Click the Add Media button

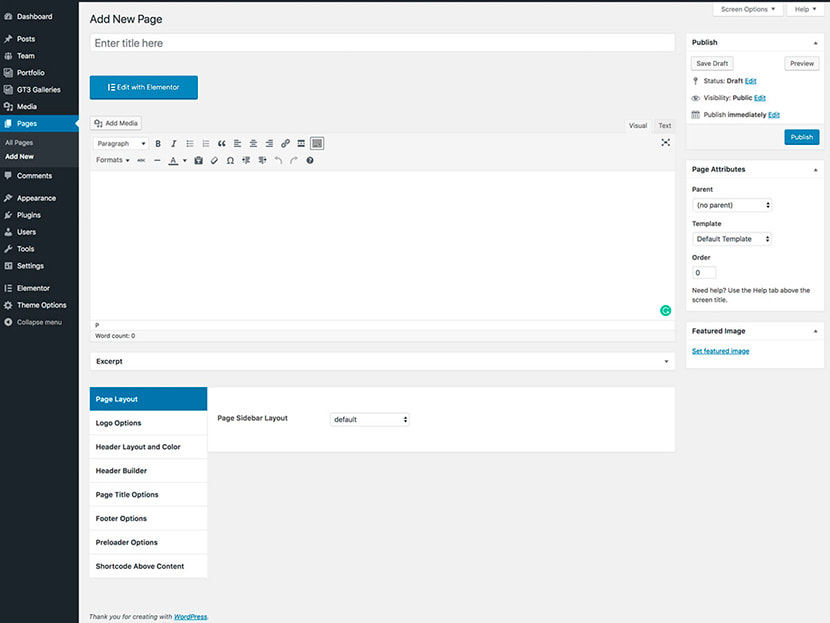coord(115,123)
